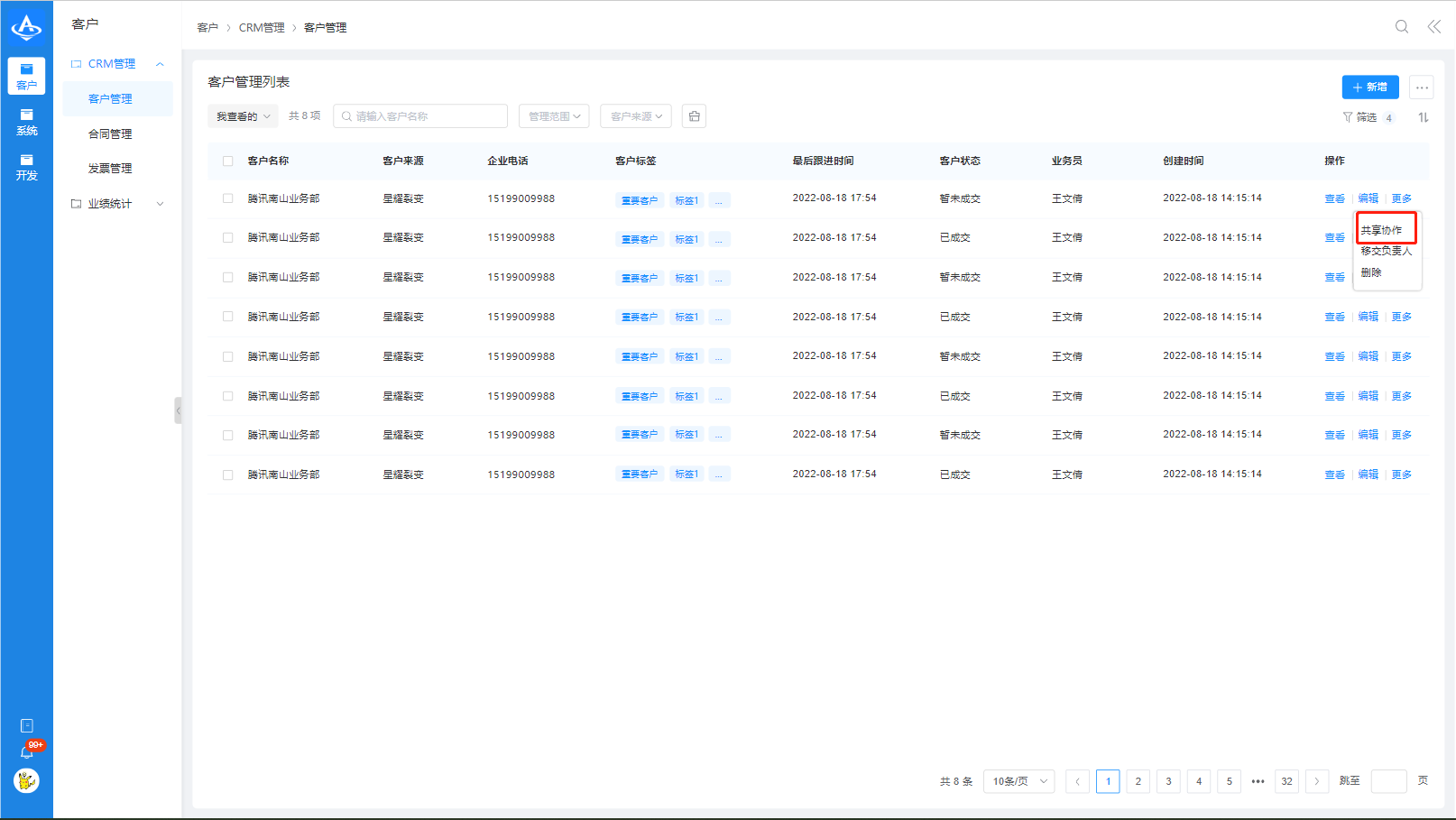Click the 客户名称 column header
The image size is (1456, 820).
pos(268,161)
